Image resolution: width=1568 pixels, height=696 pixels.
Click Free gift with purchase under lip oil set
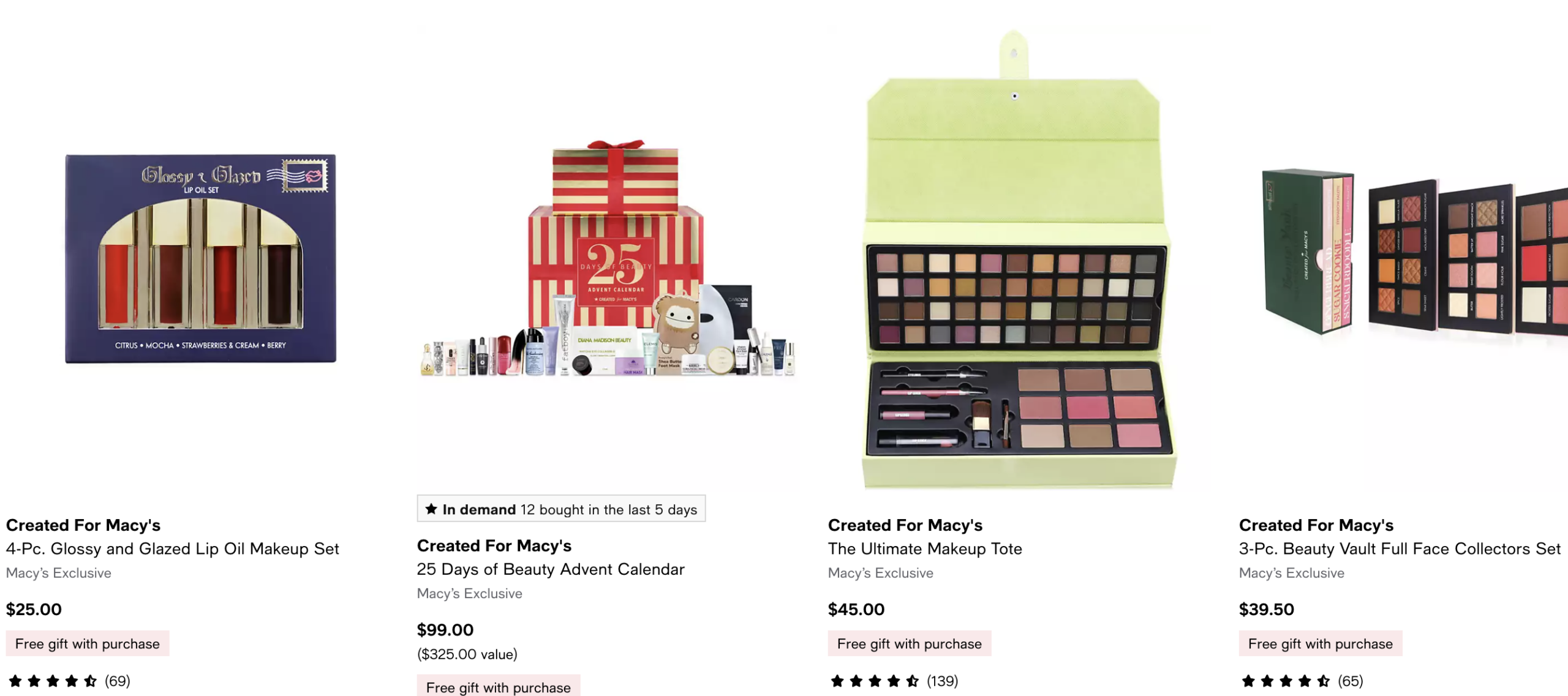click(x=88, y=643)
